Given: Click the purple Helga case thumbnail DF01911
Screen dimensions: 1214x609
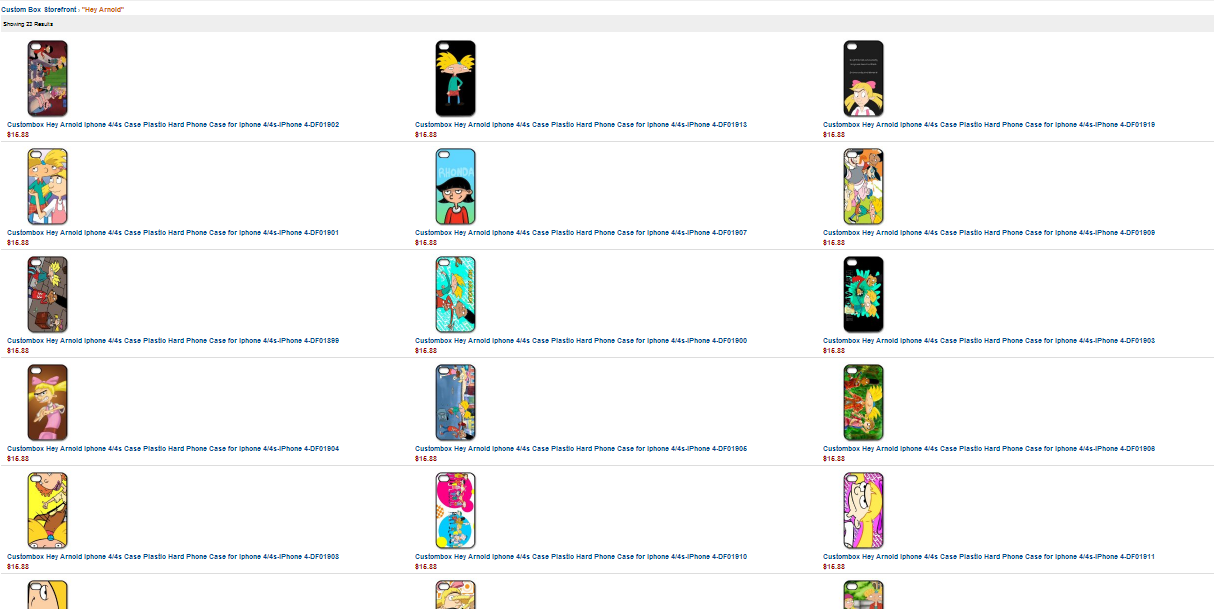Looking at the screenshot, I should (x=864, y=510).
